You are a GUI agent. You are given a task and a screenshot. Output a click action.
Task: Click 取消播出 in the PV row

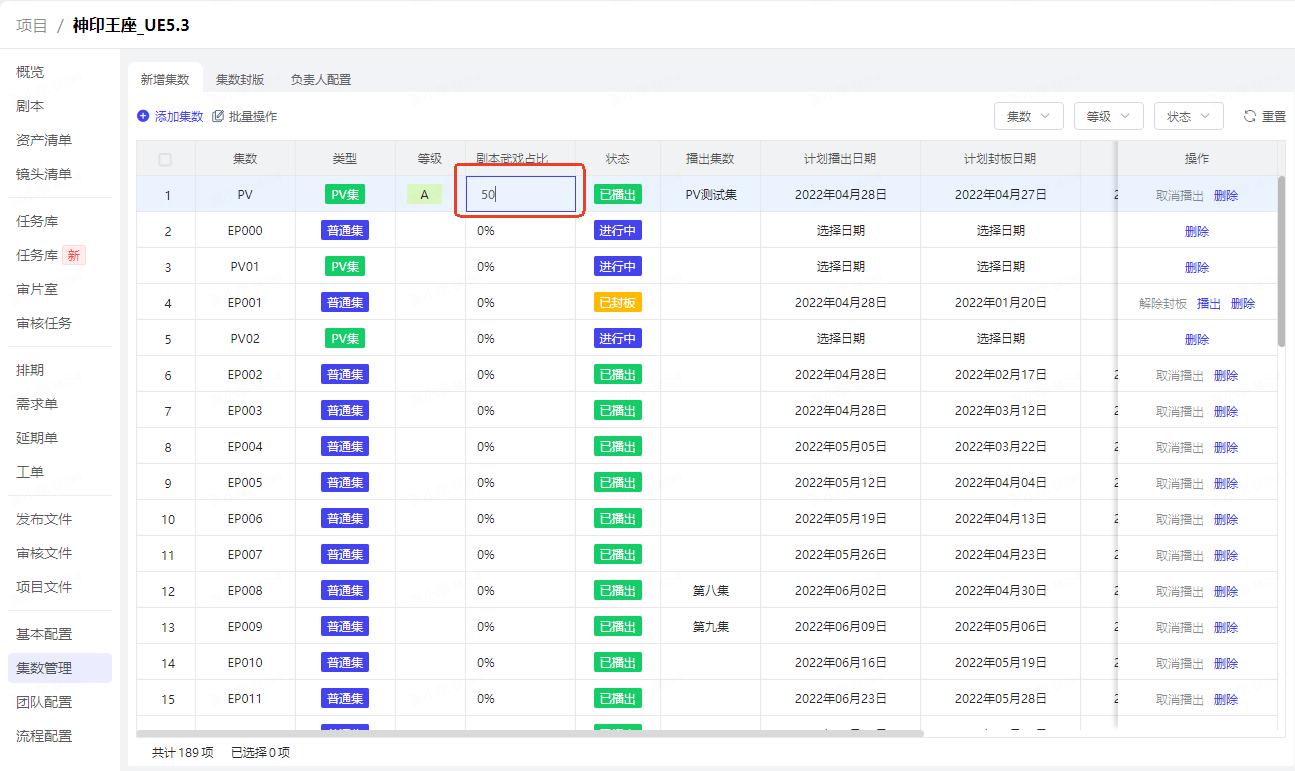(1180, 195)
